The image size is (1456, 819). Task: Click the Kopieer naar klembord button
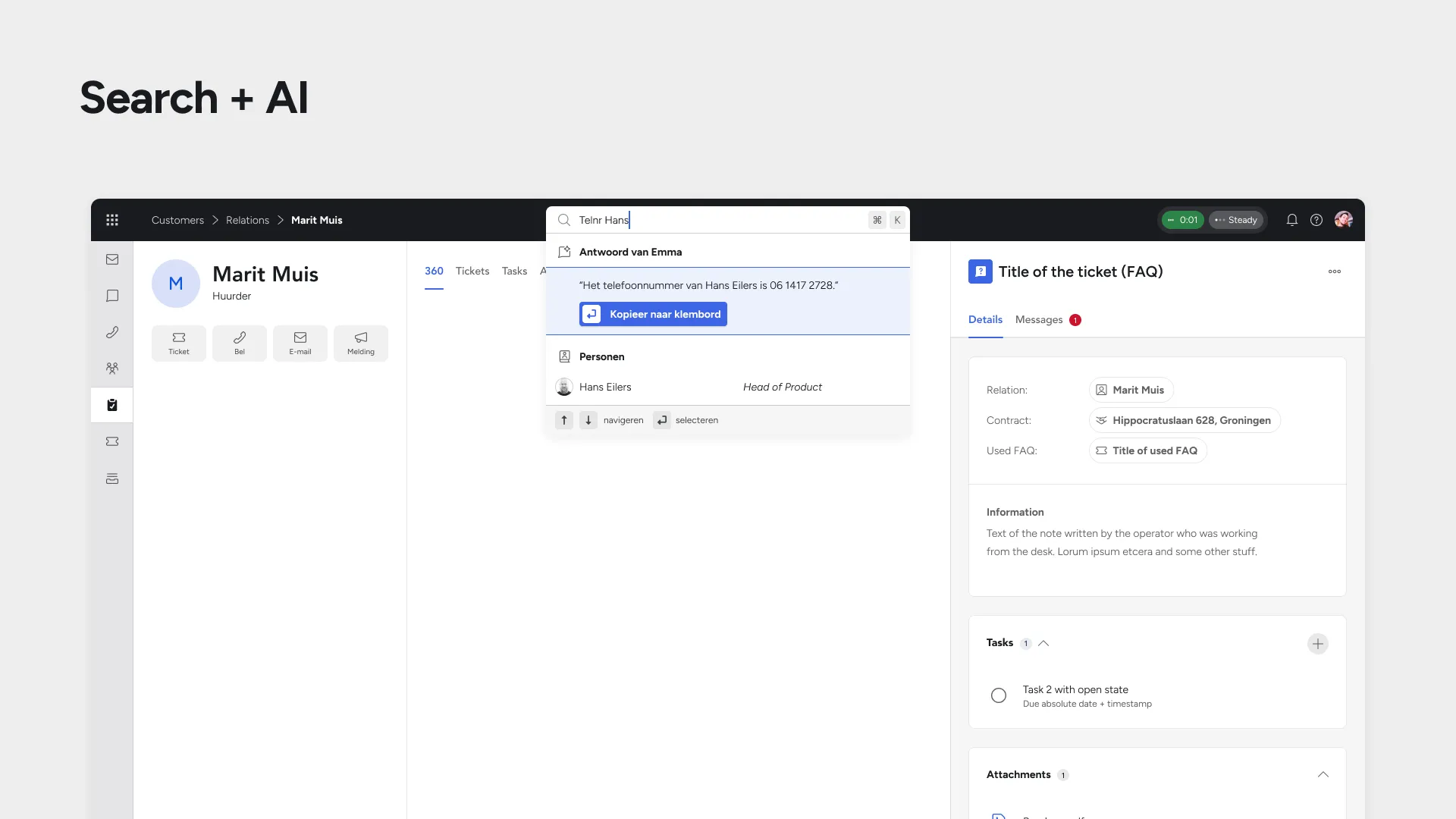[653, 313]
